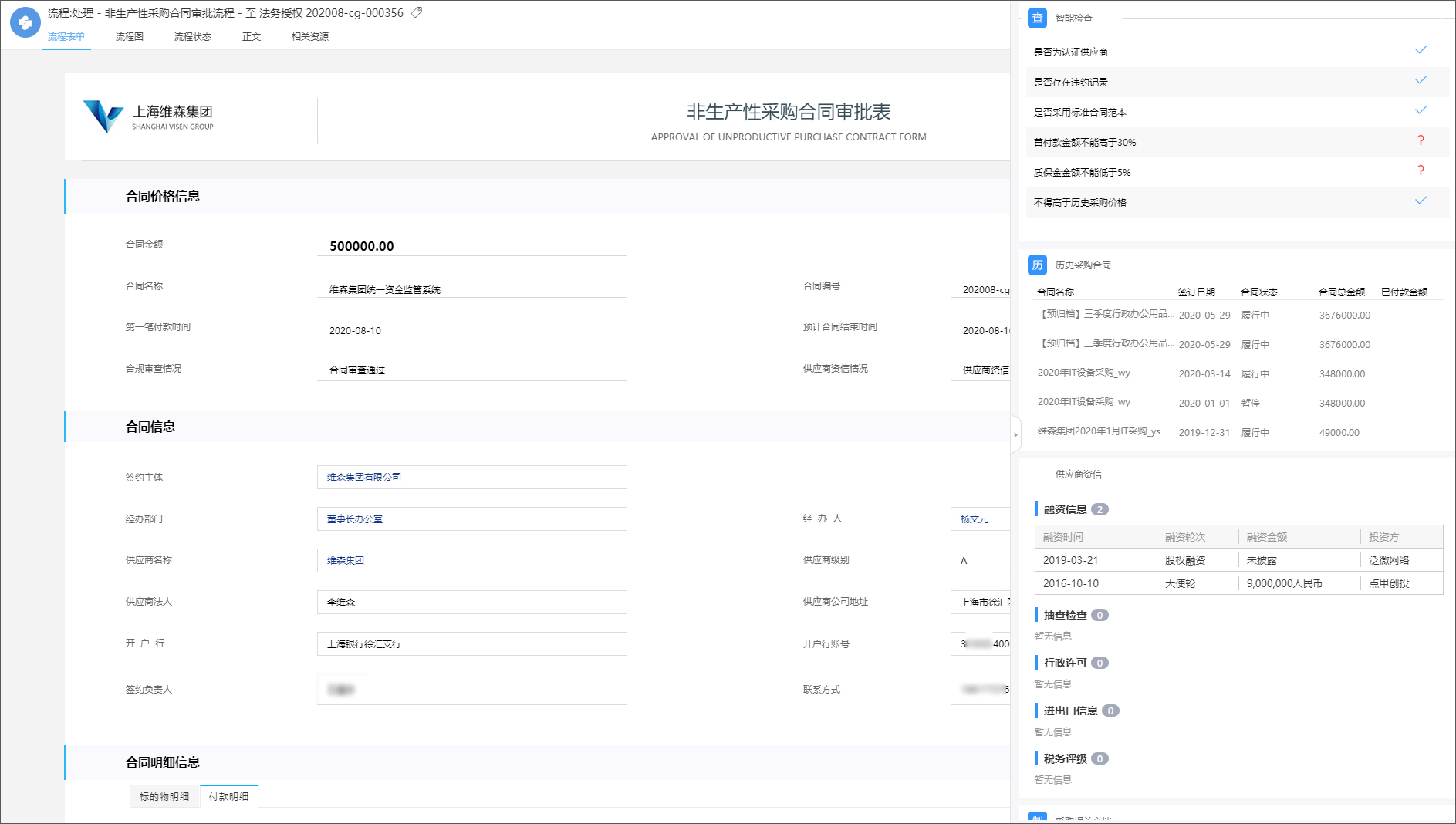Click the checkmark for 是否为认证供应商

(1420, 51)
